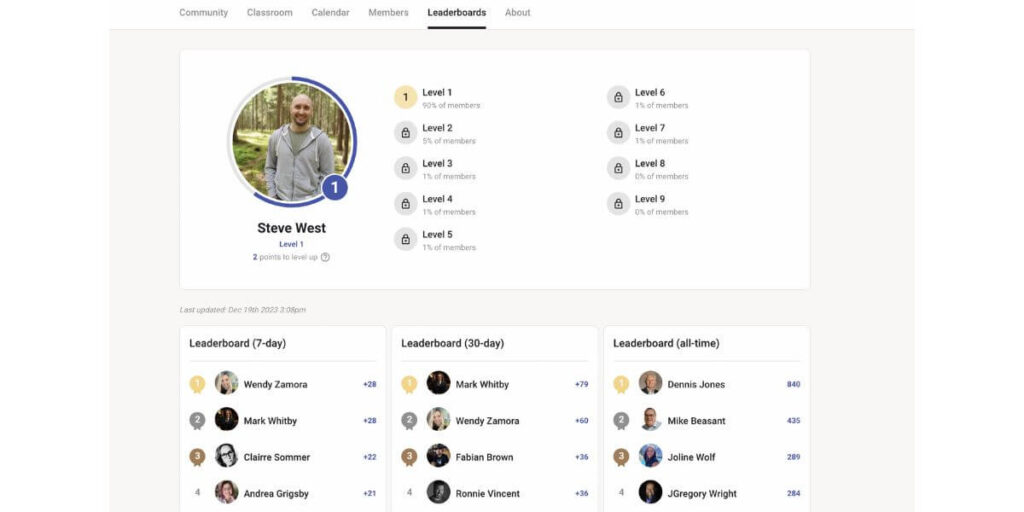
Task: Open Clairre Sommer's avatar
Action: (x=227, y=456)
